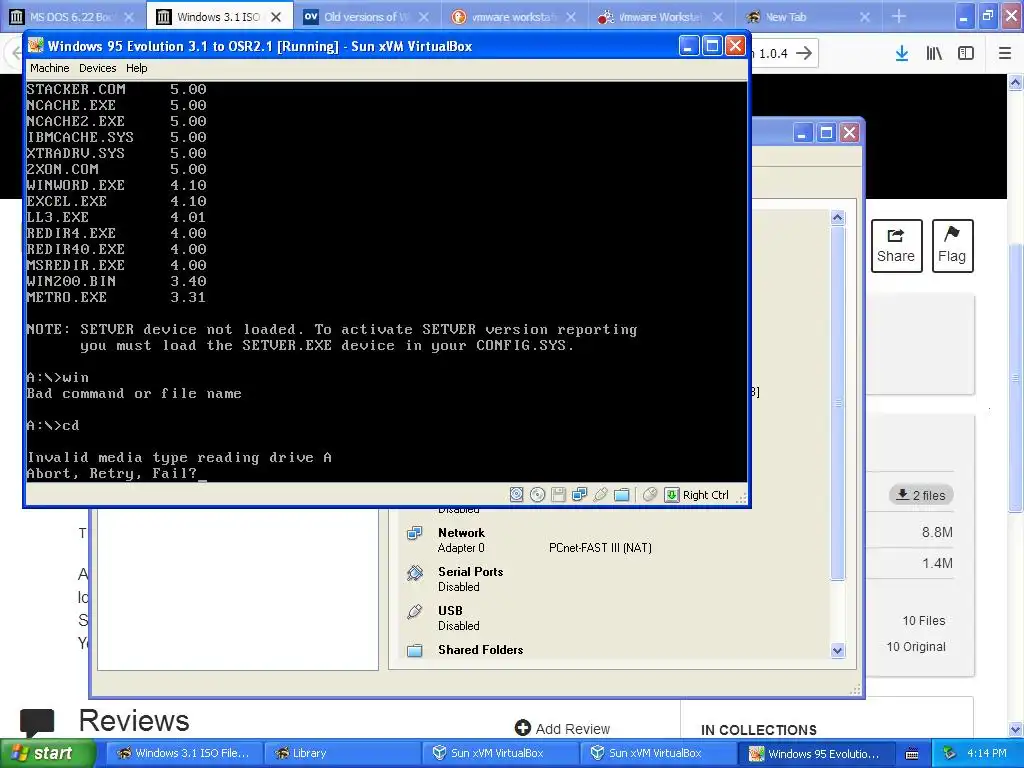
Task: Click the Shared Folders folder icon in details
Action: click(415, 650)
